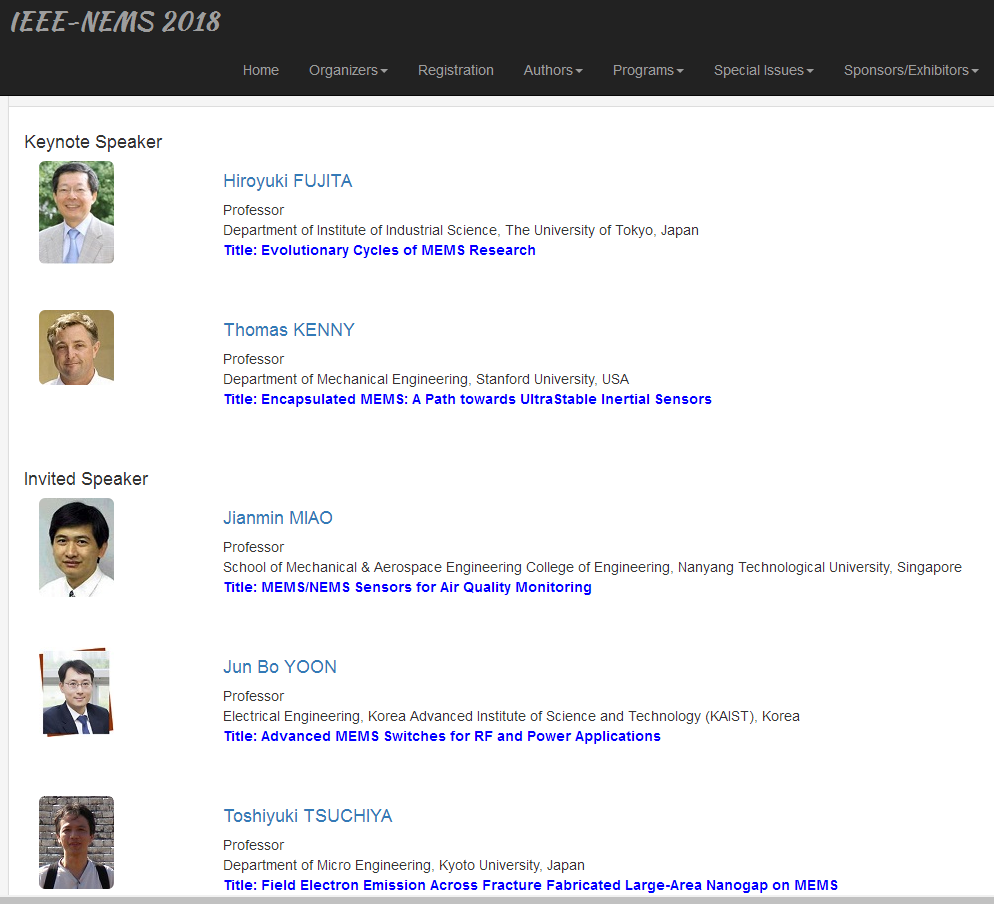Open the Toshiyuki TSUCHIYA name link
This screenshot has width=994, height=904.
pyautogui.click(x=307, y=816)
